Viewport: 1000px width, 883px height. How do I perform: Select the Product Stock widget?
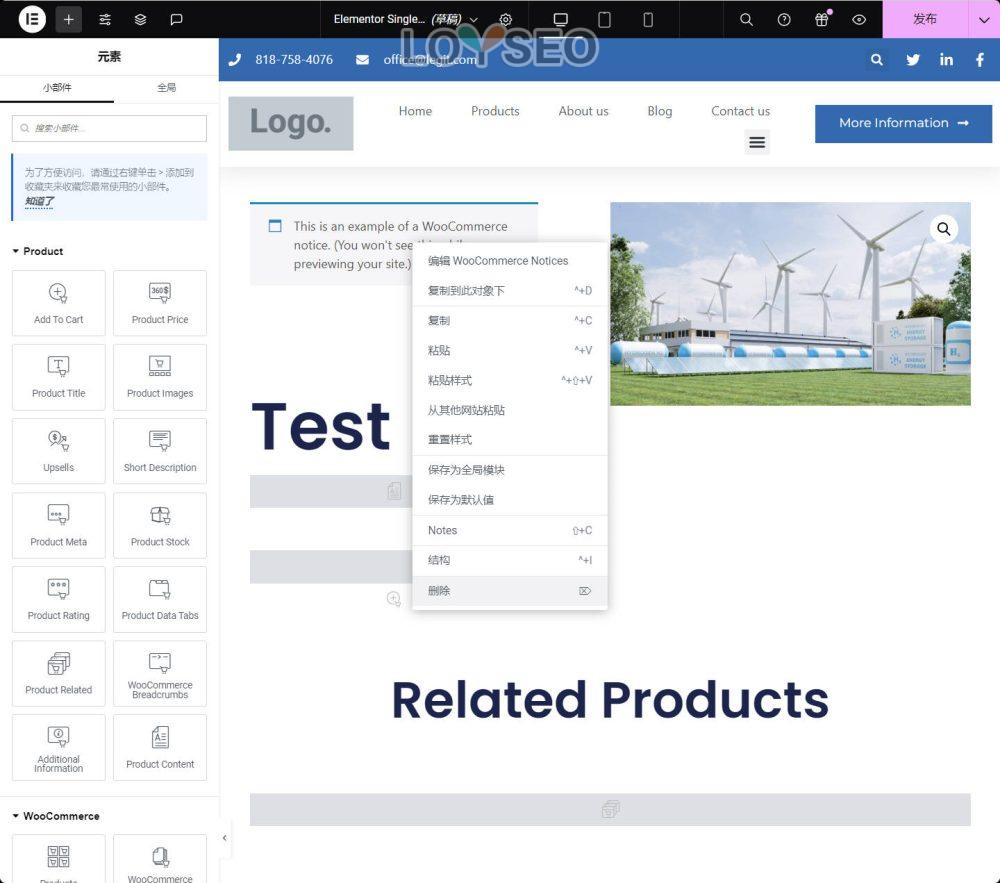tap(160, 525)
